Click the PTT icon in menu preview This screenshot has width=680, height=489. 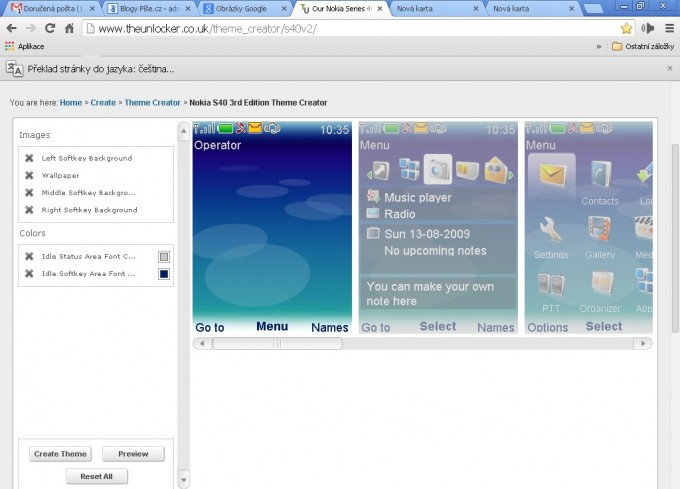[551, 284]
